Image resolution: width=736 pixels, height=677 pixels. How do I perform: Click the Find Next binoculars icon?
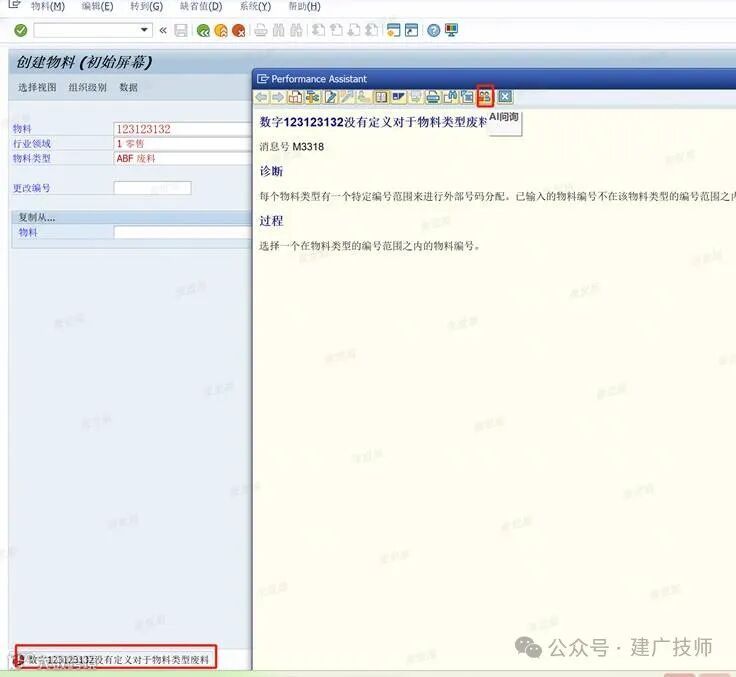[x=296, y=31]
